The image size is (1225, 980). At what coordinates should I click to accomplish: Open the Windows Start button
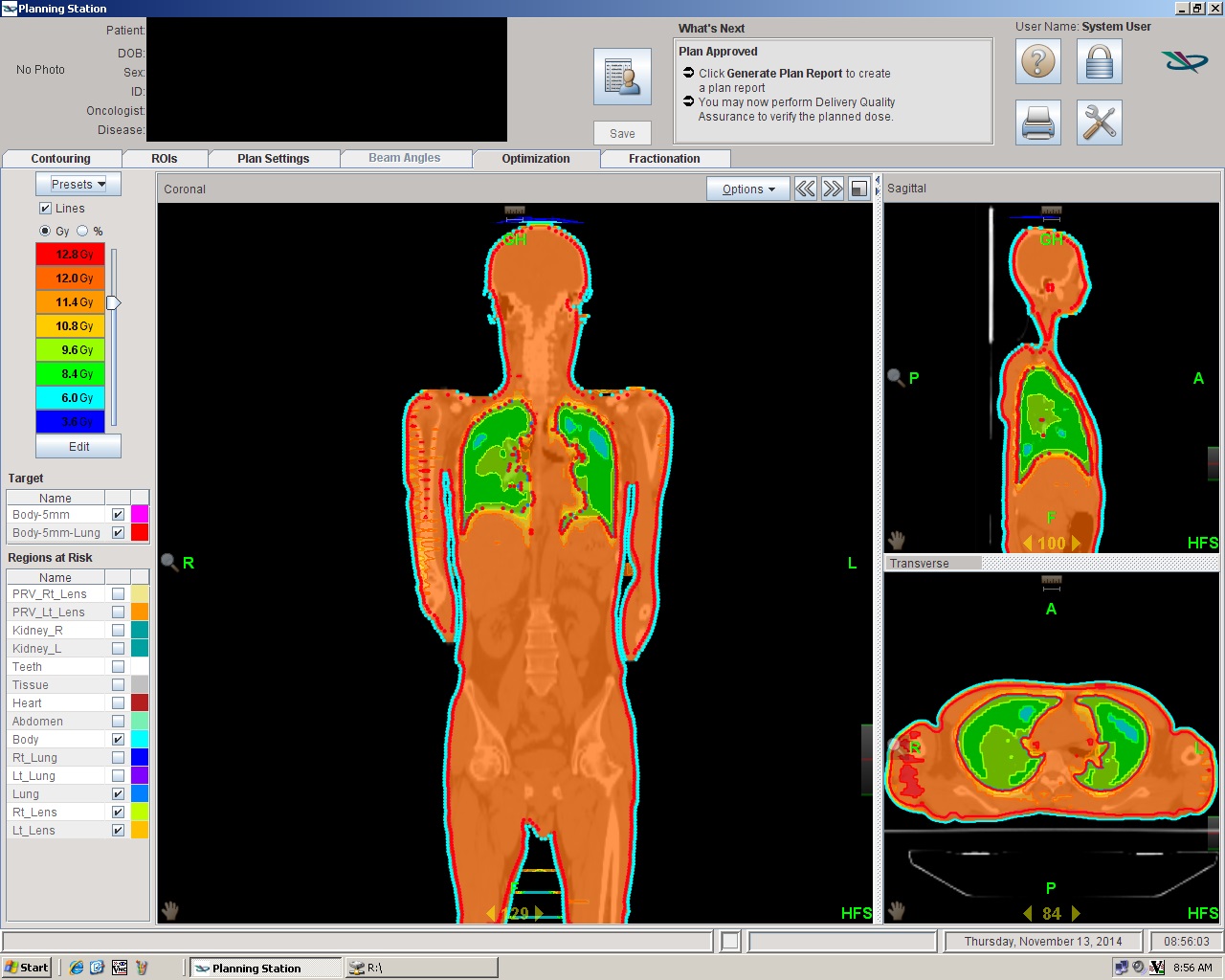tap(27, 968)
